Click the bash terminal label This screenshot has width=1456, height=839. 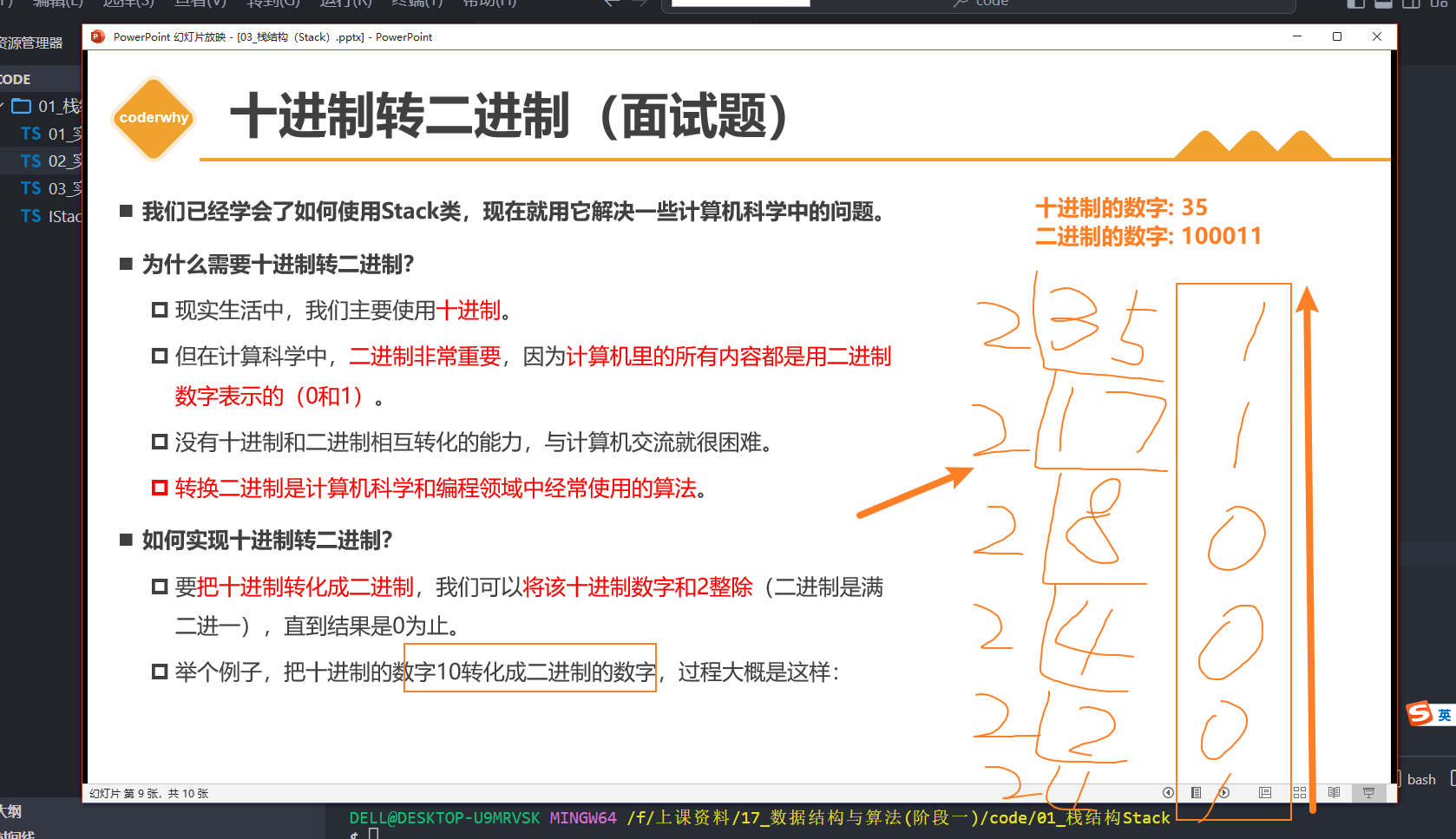[x=1420, y=779]
